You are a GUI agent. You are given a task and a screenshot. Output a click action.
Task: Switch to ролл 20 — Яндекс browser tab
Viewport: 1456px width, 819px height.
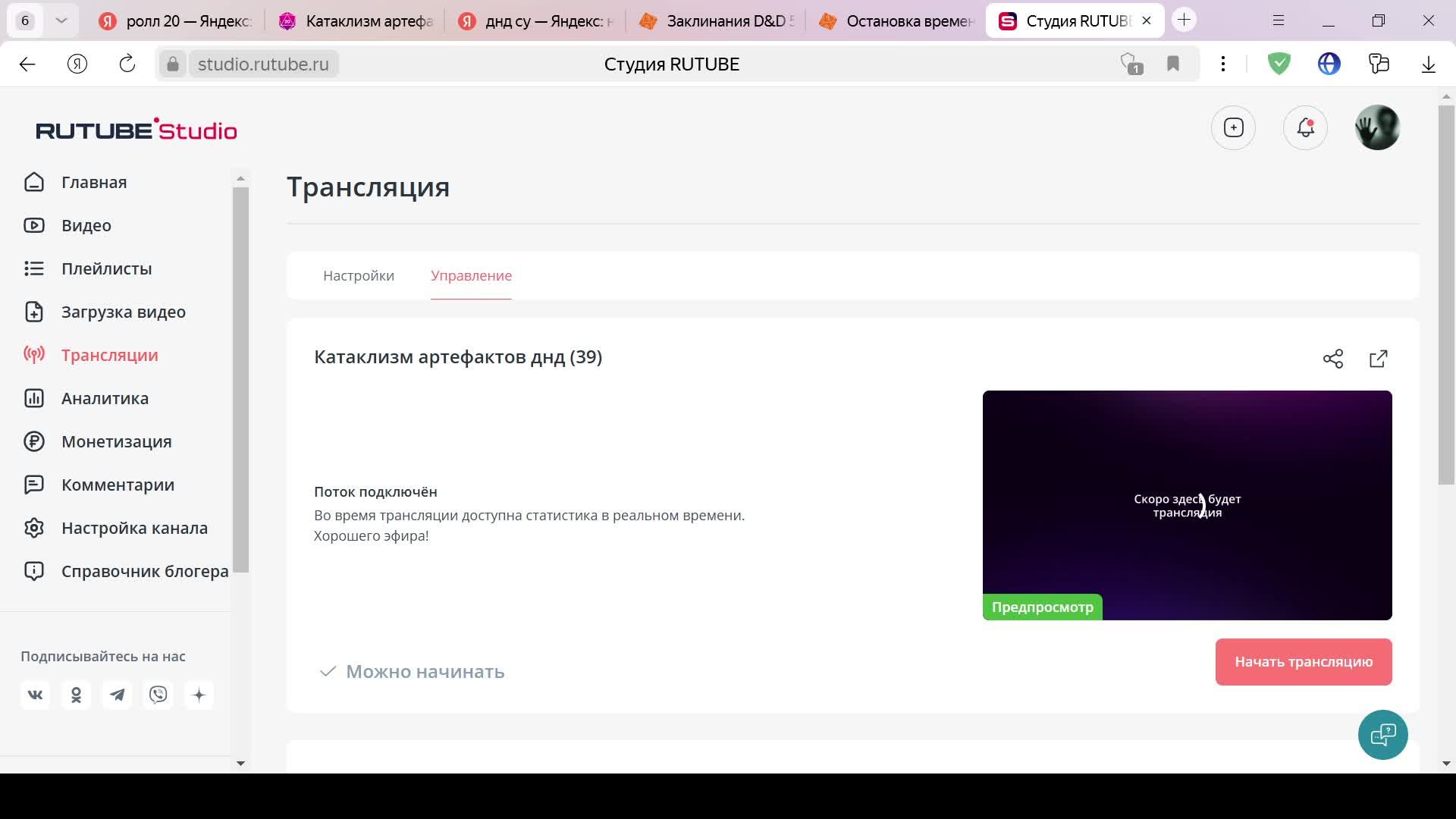pyautogui.click(x=177, y=21)
